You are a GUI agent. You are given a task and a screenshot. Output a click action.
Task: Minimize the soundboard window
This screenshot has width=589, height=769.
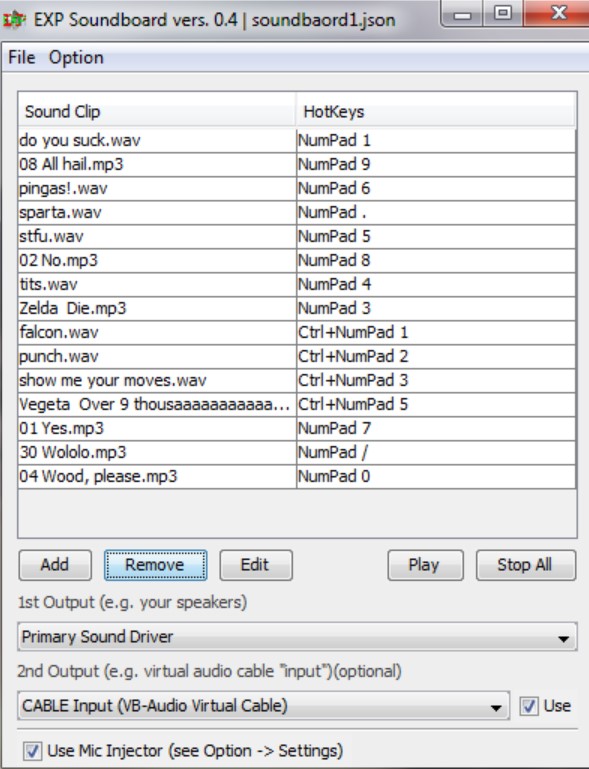click(x=462, y=13)
